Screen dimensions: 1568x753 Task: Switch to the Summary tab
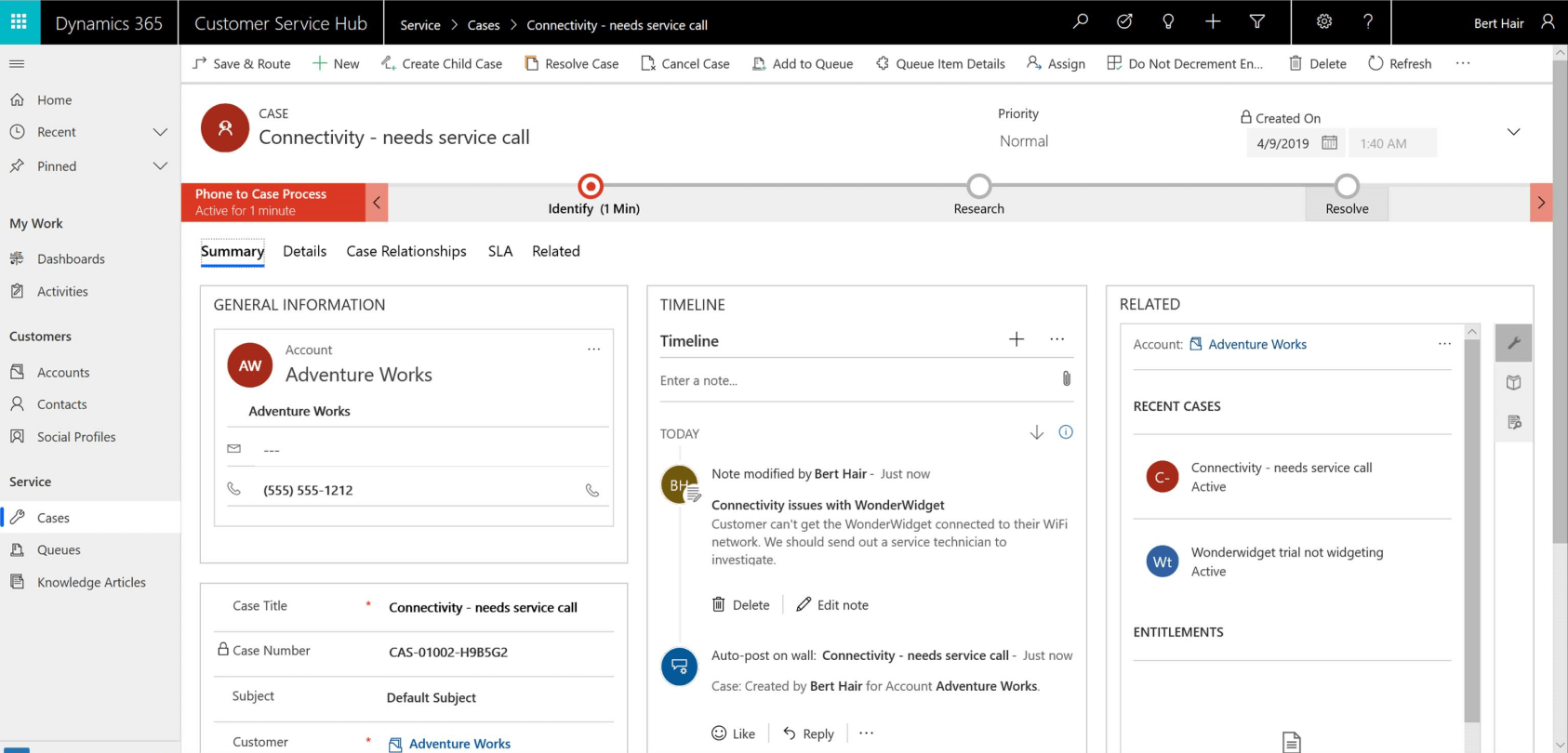[x=233, y=251]
